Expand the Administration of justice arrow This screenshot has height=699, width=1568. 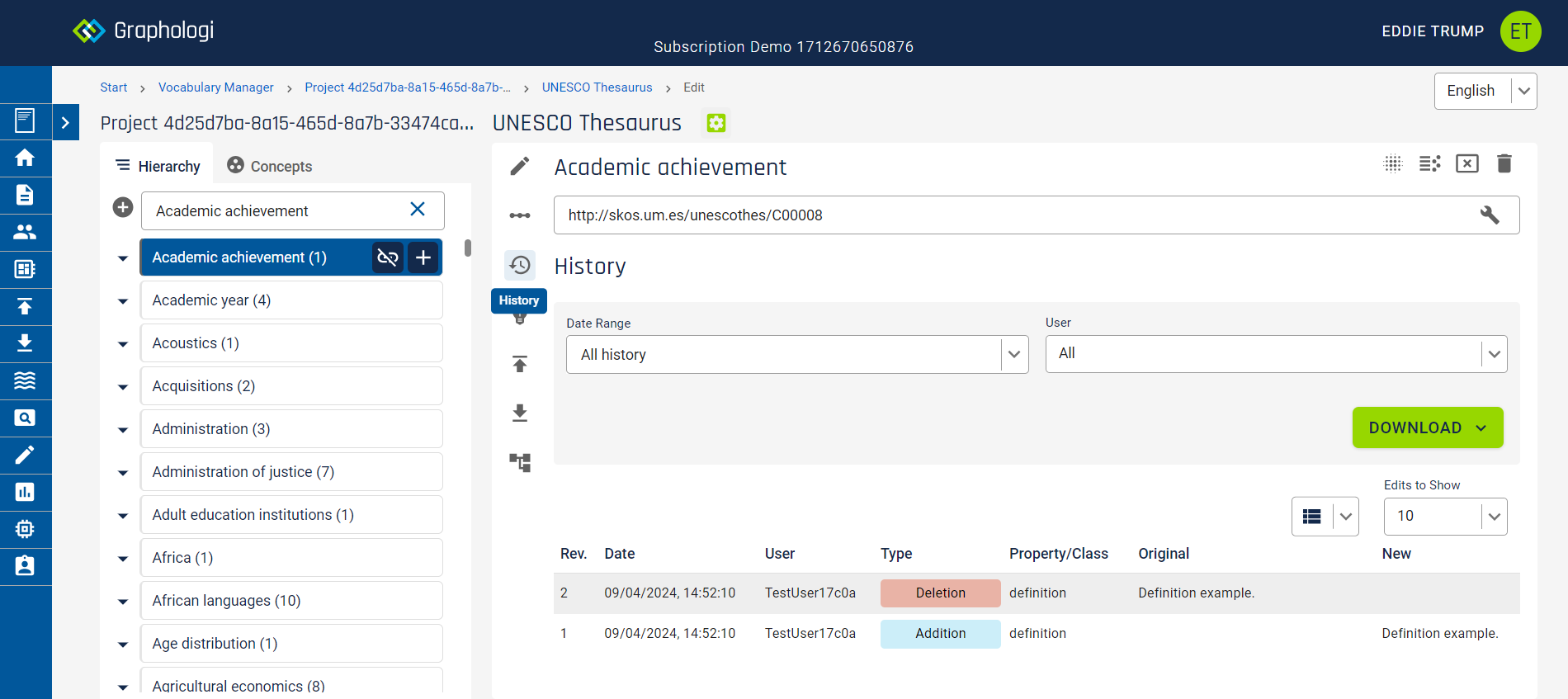point(123,473)
